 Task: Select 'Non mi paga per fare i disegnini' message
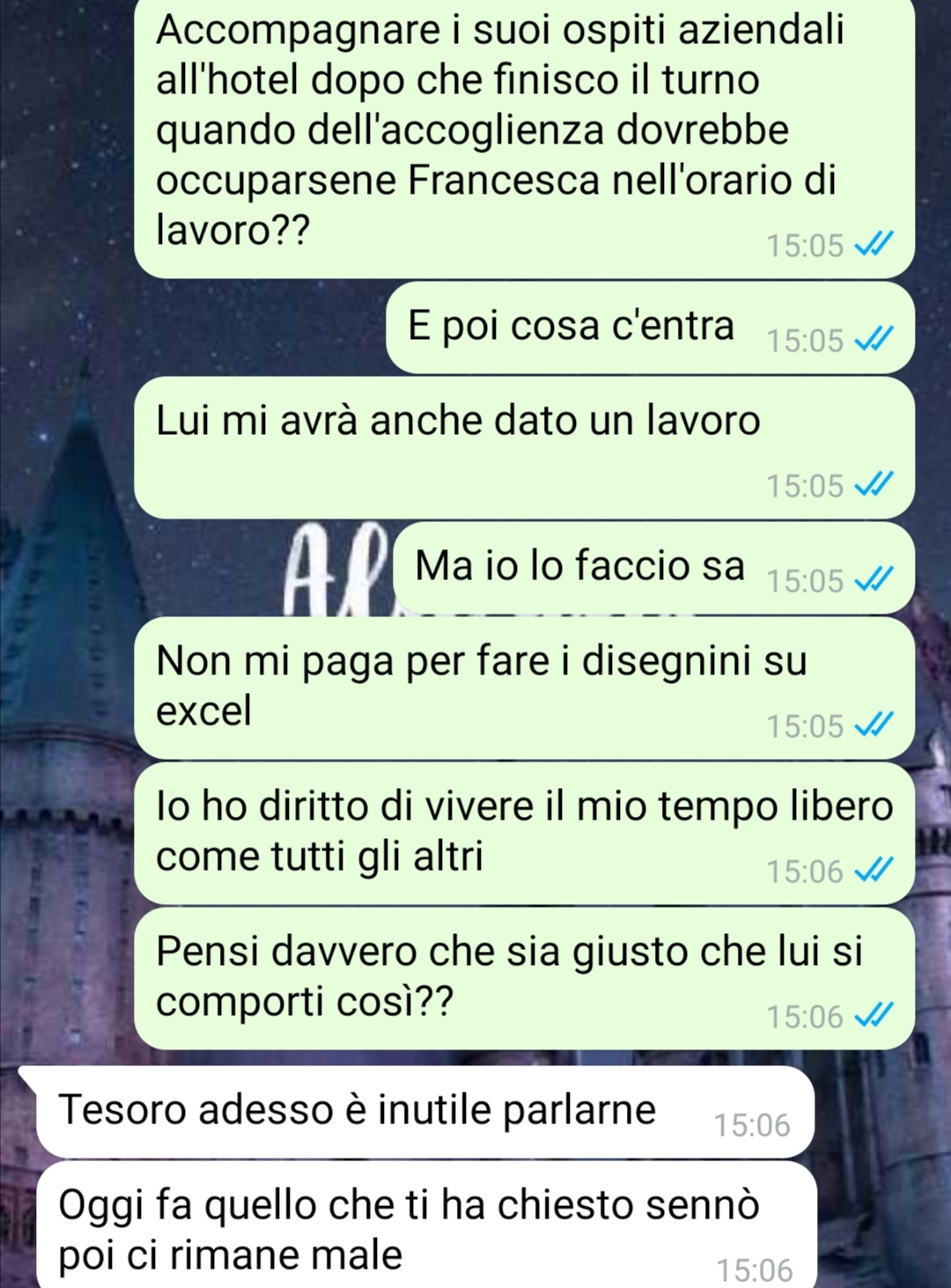click(524, 688)
